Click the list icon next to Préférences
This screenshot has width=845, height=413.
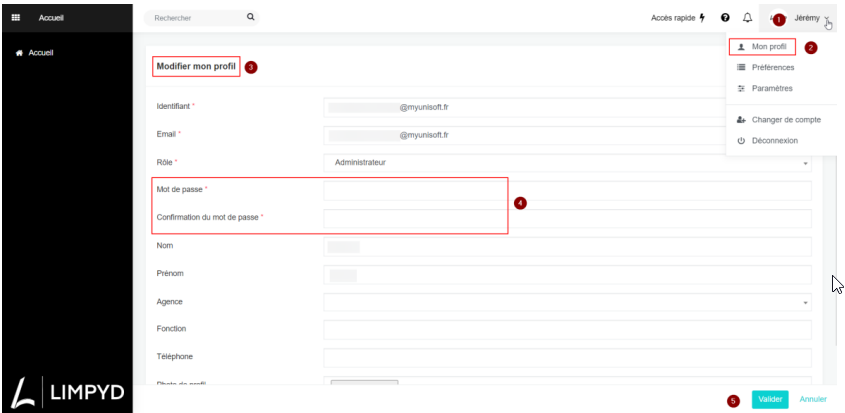[741, 67]
